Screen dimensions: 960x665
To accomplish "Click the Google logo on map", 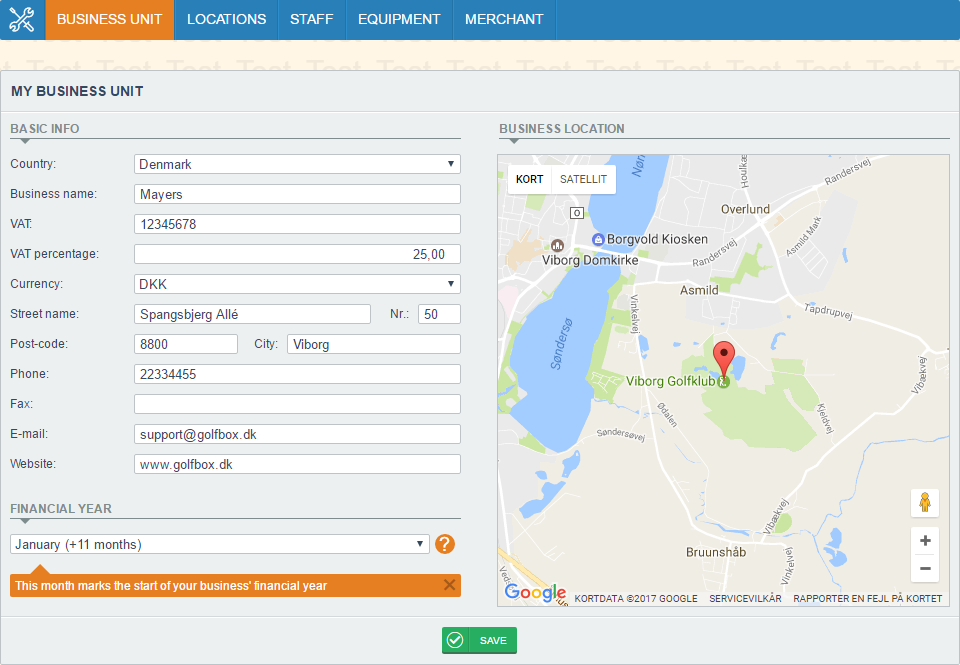I will click(535, 593).
